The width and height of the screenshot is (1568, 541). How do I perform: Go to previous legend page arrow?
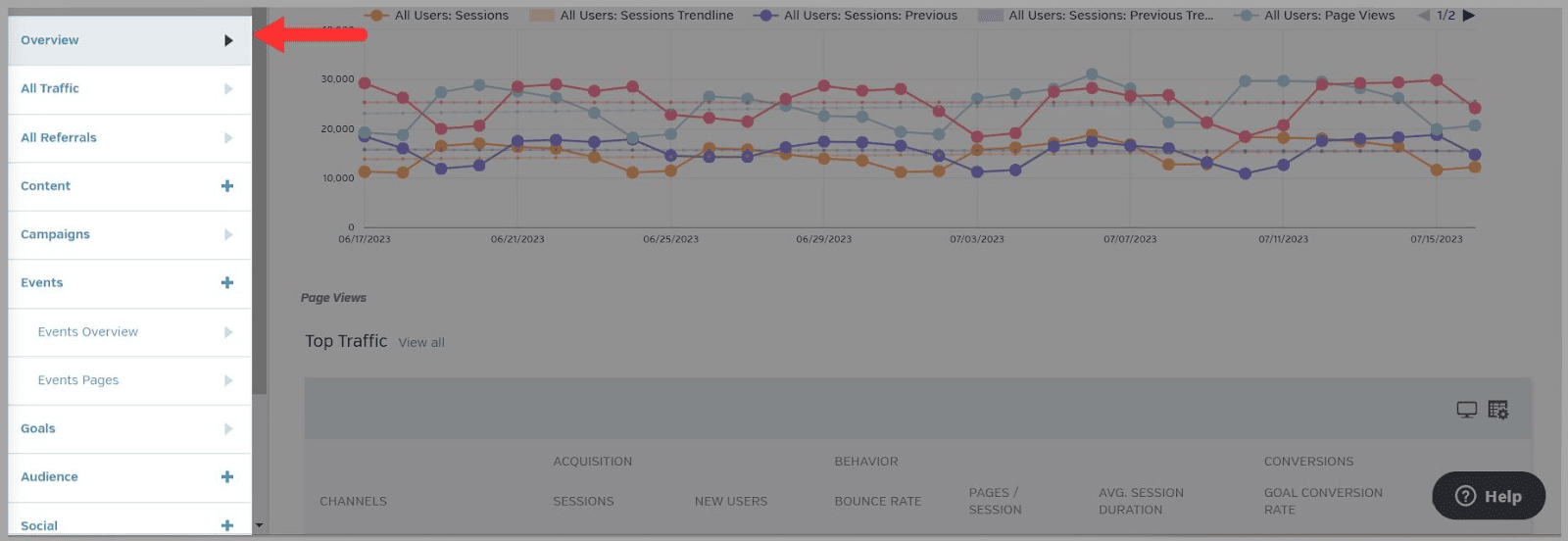point(1424,16)
